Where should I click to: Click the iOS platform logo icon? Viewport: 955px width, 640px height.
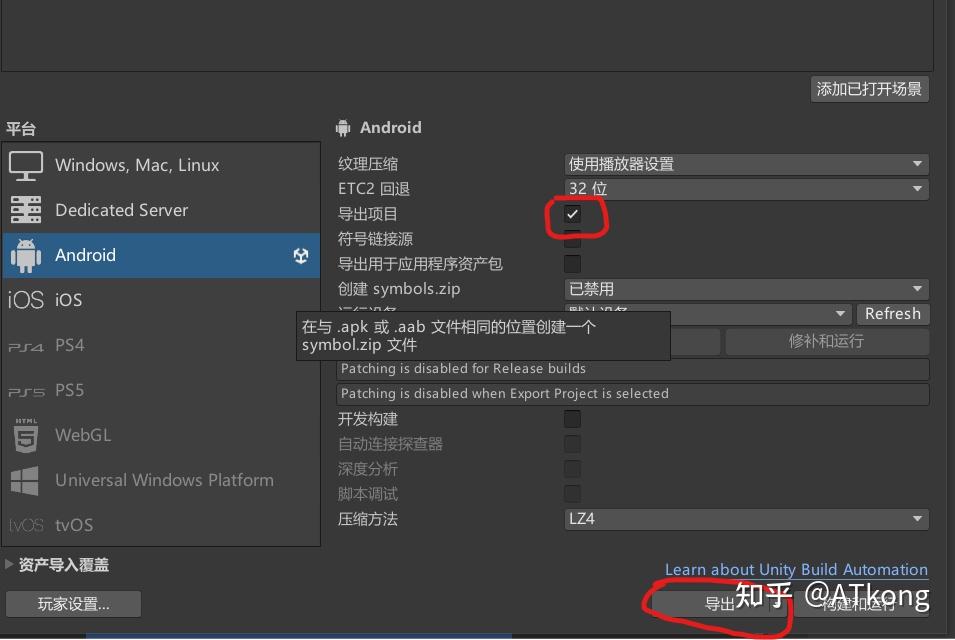tap(26, 300)
